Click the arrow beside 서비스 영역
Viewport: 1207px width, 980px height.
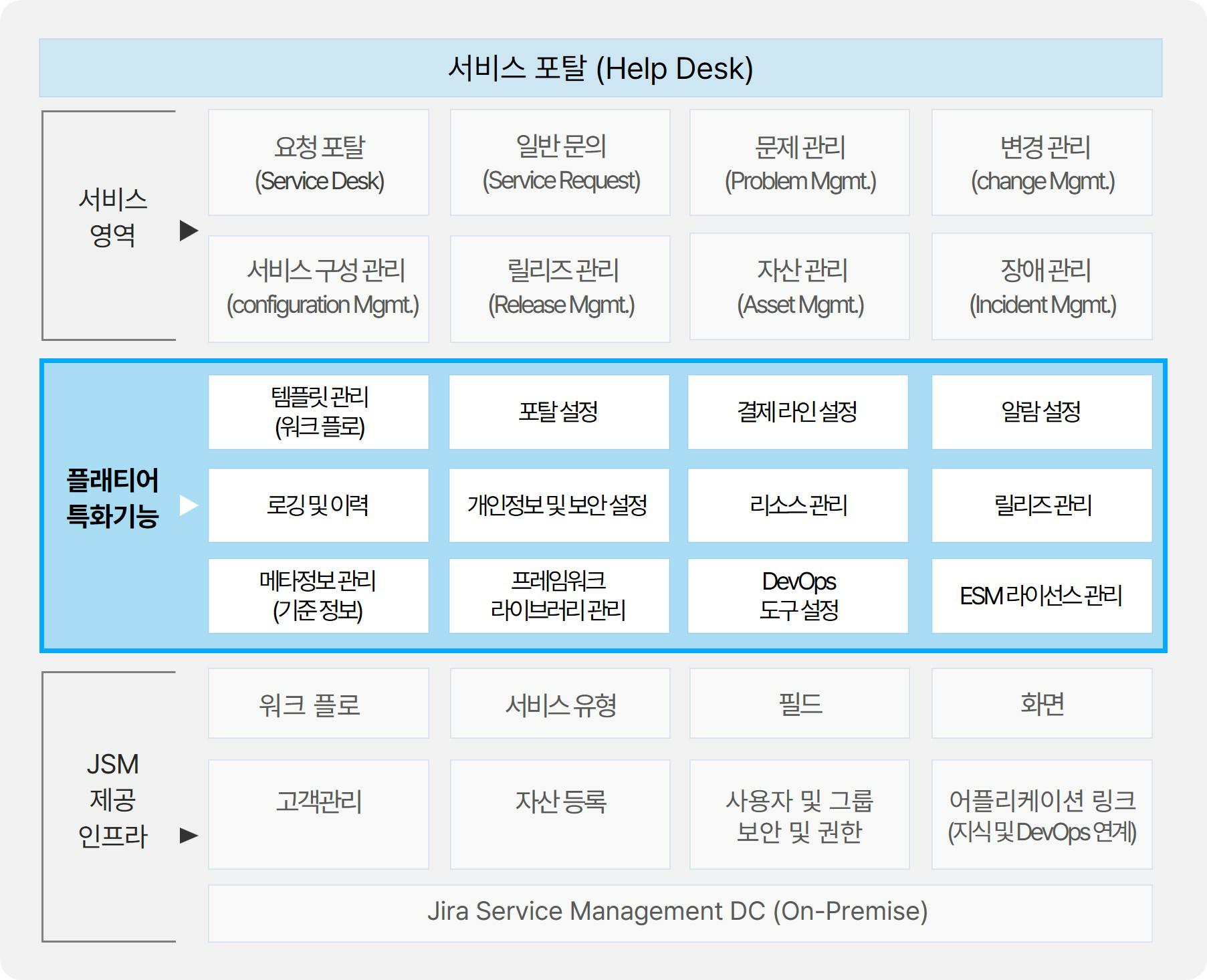pyautogui.click(x=189, y=231)
